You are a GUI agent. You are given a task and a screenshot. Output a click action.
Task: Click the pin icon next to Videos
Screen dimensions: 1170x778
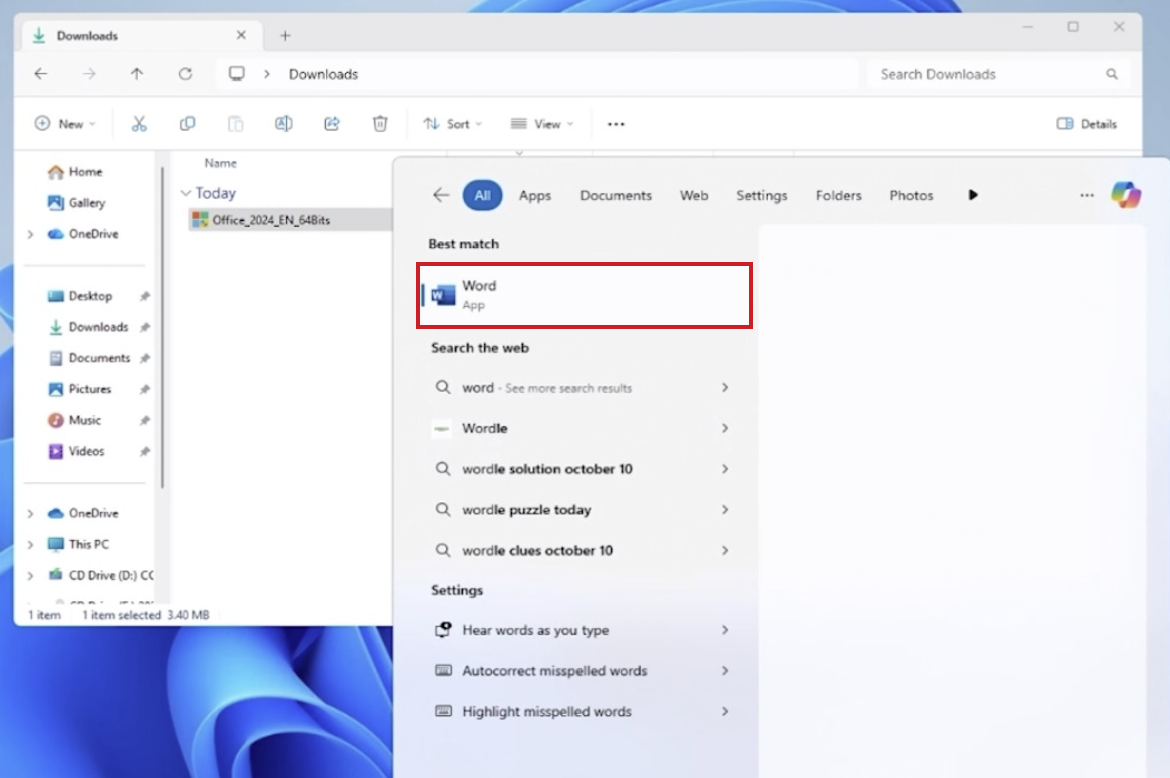[145, 451]
